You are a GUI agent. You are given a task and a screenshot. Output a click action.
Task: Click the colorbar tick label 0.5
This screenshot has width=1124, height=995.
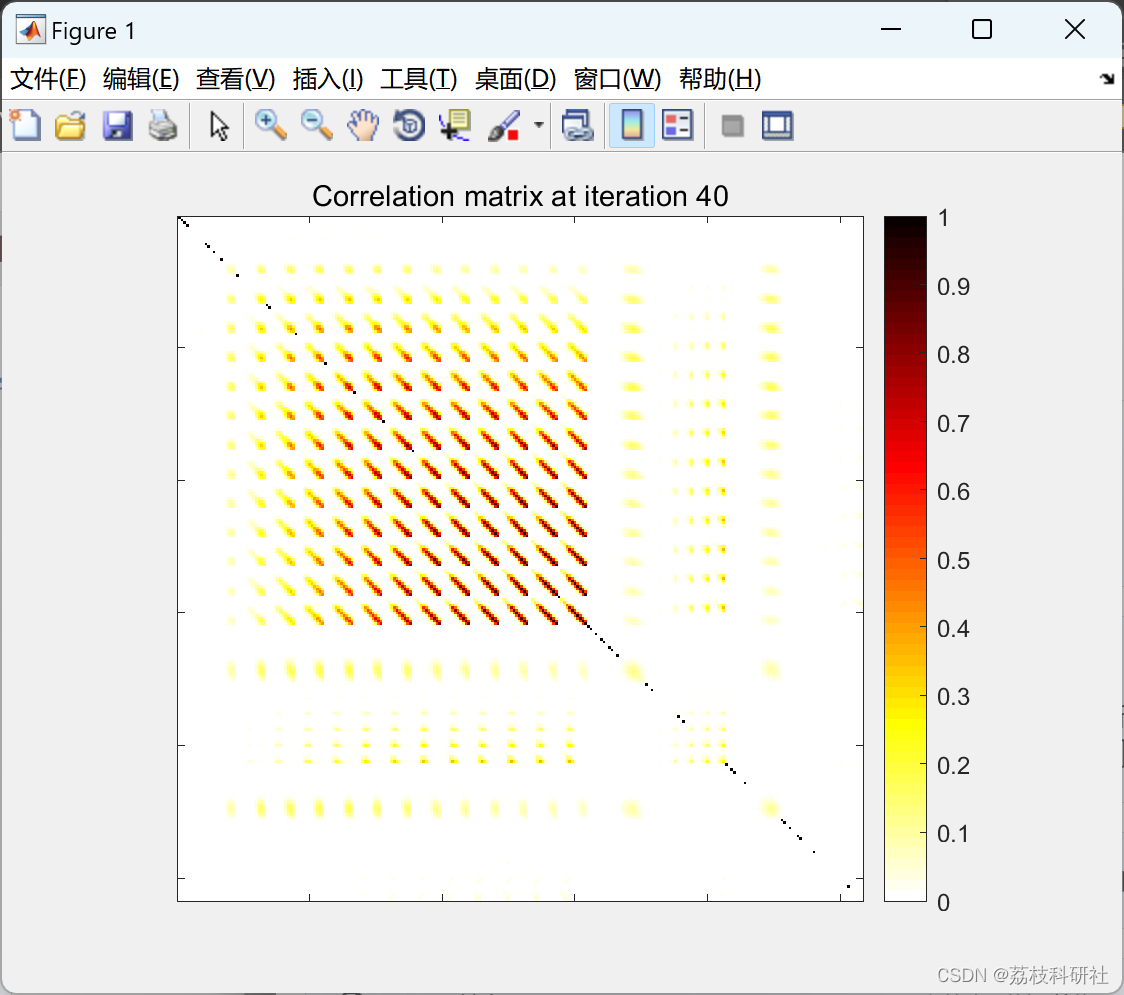tap(953, 561)
